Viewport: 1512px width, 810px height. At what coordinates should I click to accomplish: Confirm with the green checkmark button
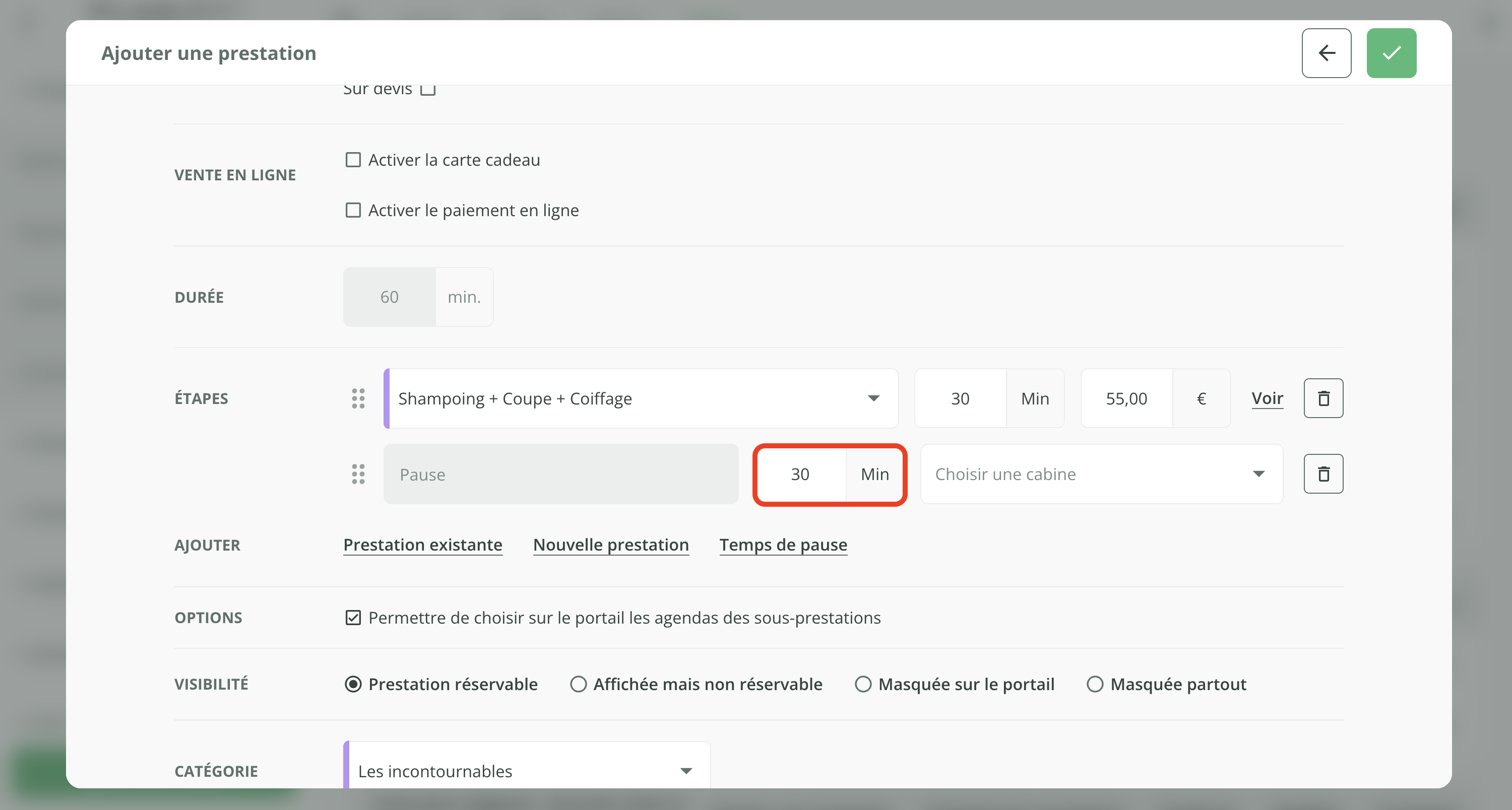(1391, 53)
